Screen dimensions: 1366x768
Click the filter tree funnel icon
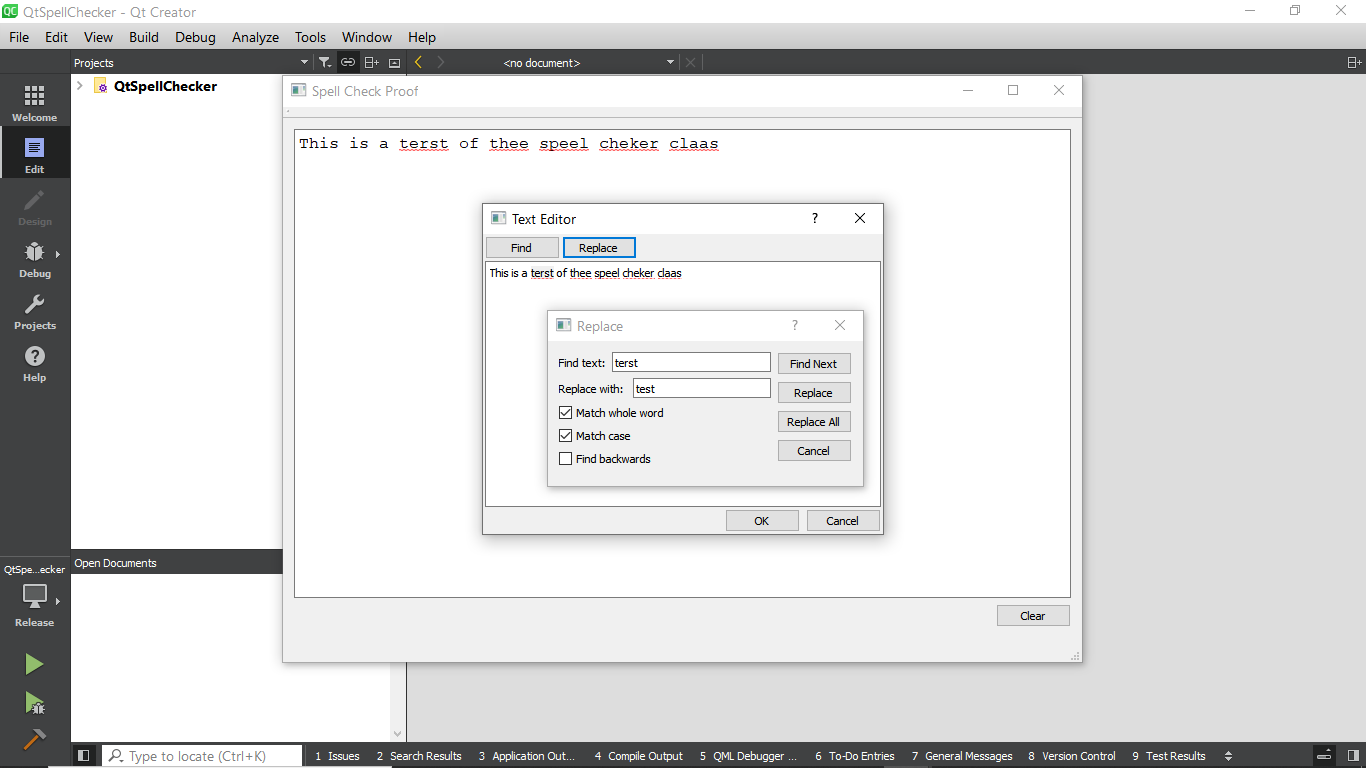[324, 62]
